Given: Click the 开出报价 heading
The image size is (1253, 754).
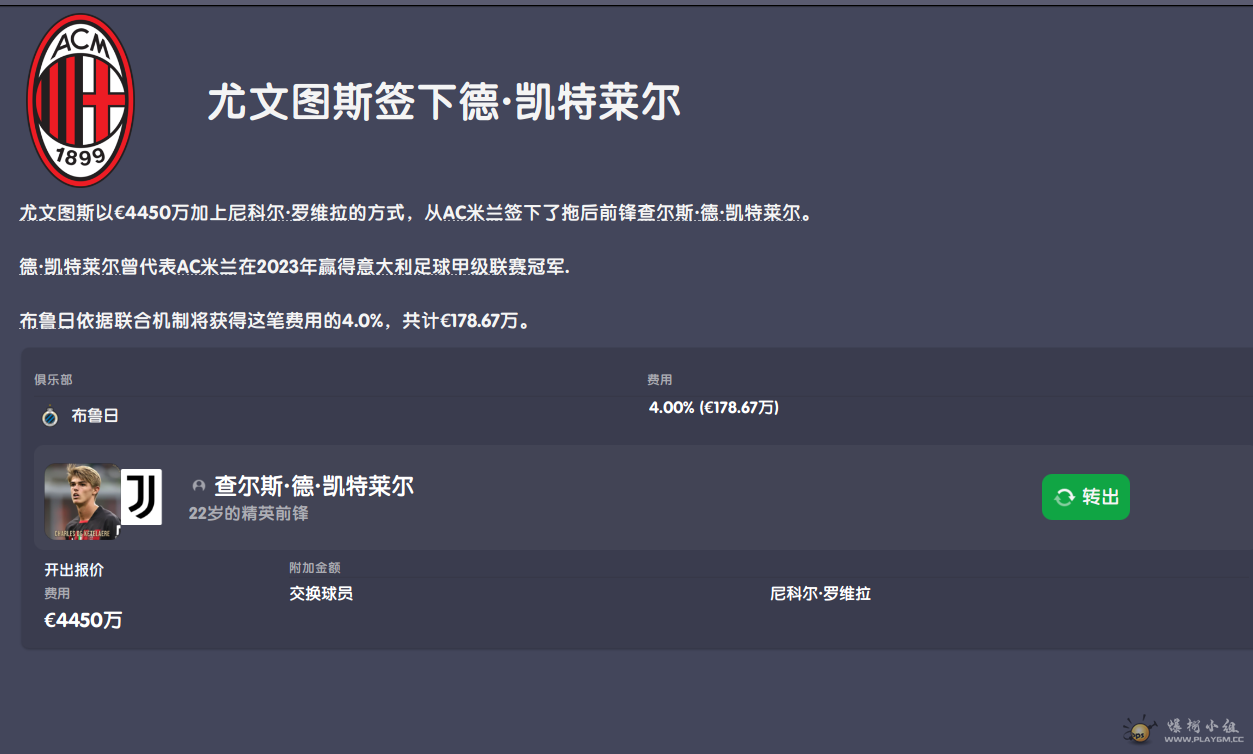Looking at the screenshot, I should (74, 570).
